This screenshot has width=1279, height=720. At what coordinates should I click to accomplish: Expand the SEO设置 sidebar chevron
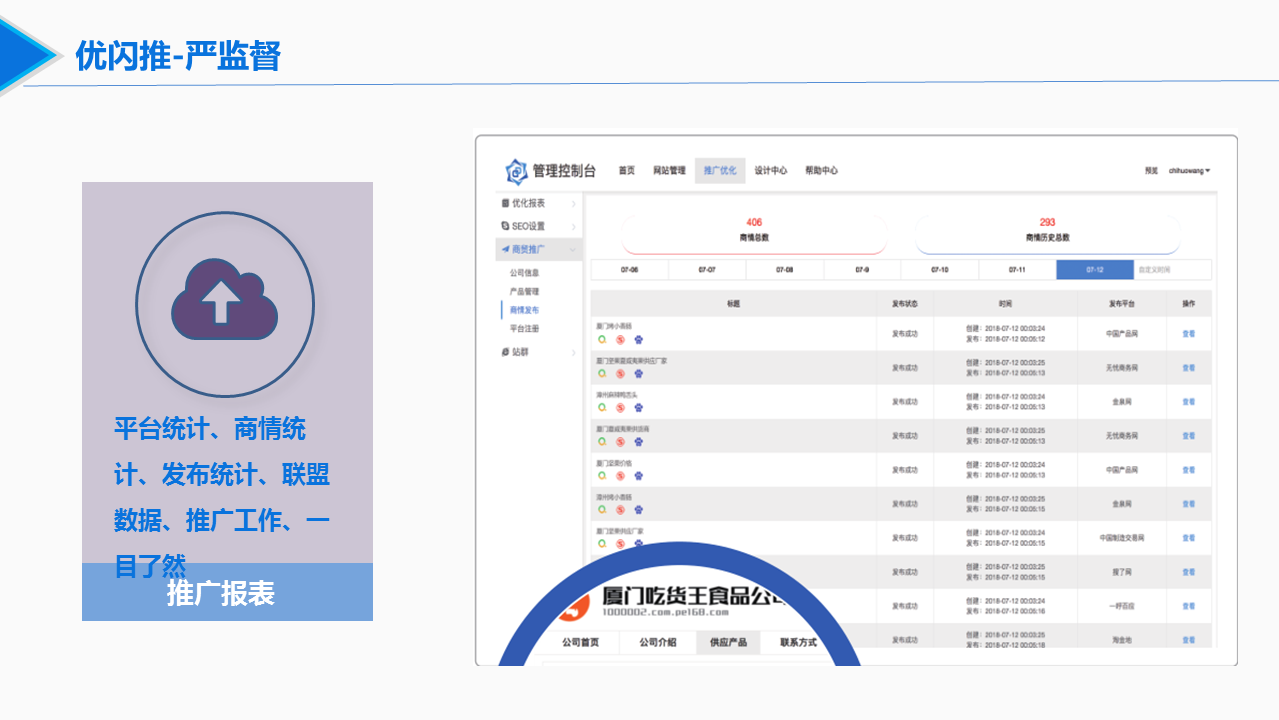coord(573,226)
